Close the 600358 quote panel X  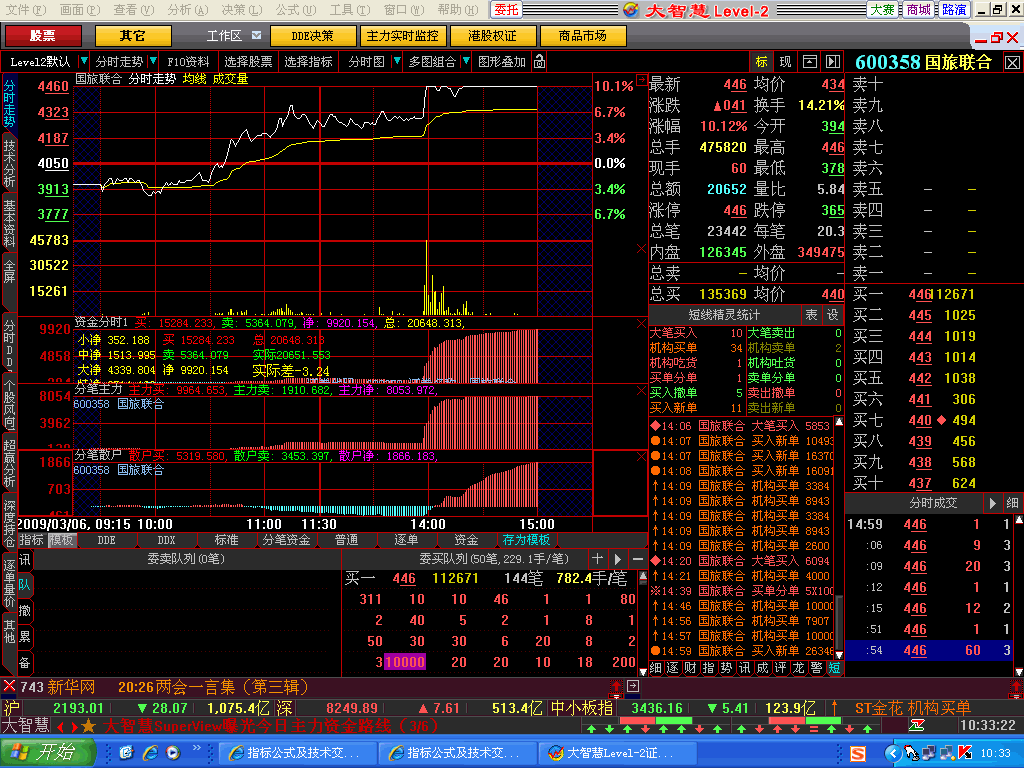pyautogui.click(x=1012, y=63)
